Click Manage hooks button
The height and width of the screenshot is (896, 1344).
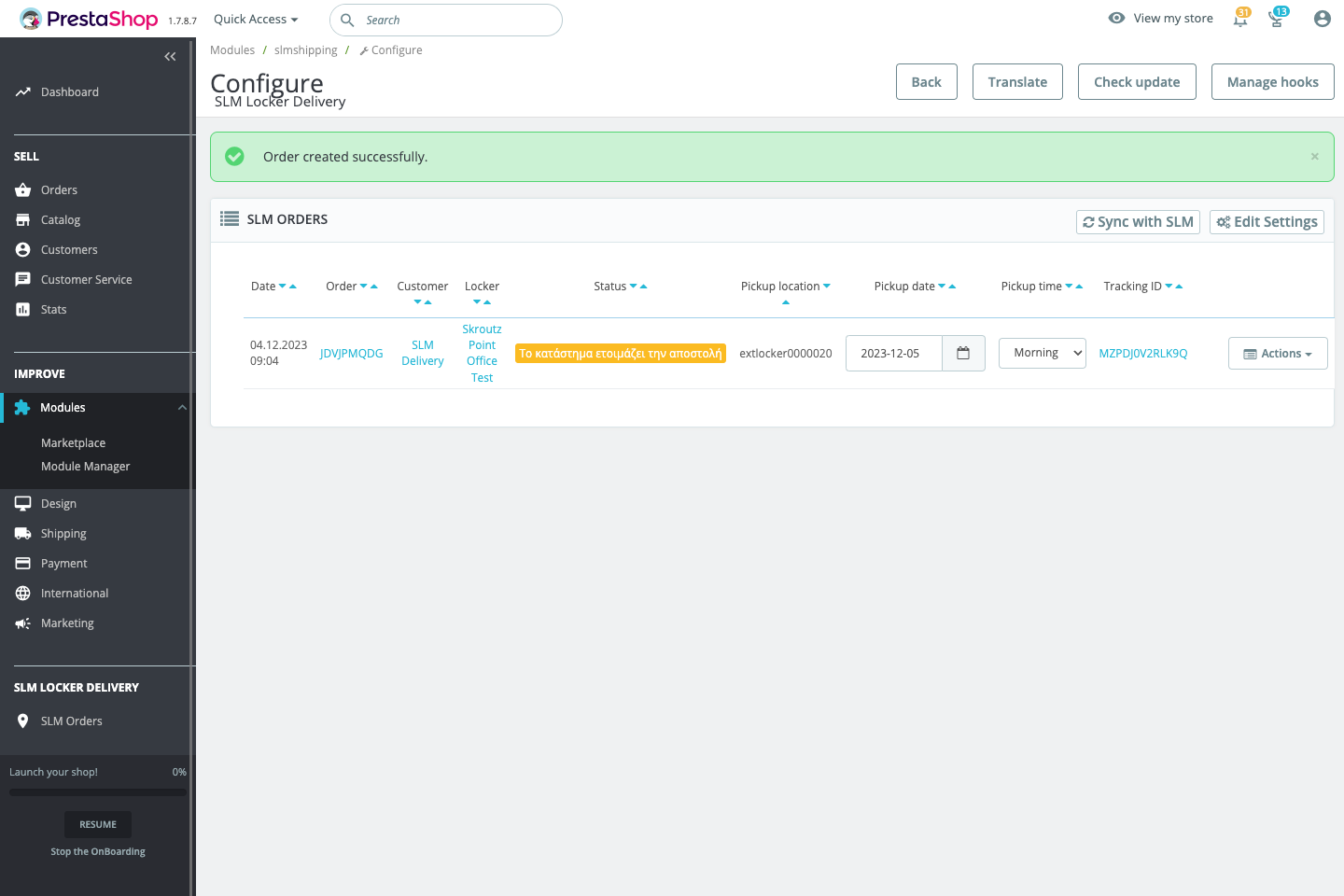pos(1273,81)
